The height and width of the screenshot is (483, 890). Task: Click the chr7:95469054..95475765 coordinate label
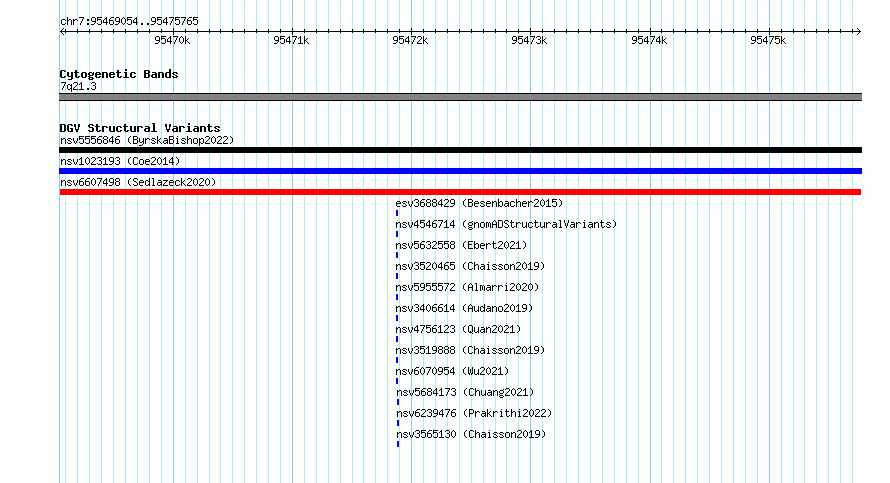tap(129, 21)
